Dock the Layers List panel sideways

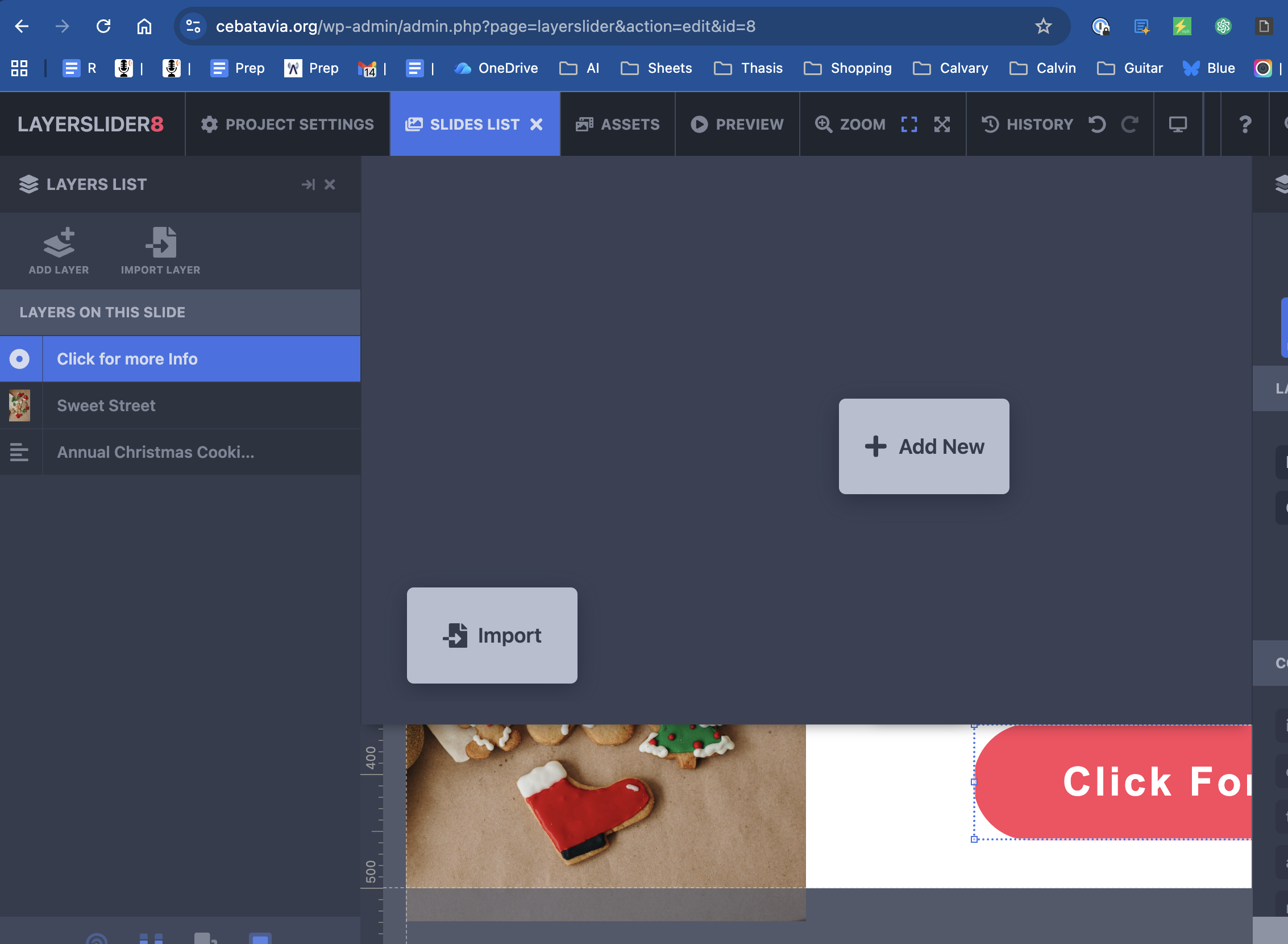click(x=308, y=184)
